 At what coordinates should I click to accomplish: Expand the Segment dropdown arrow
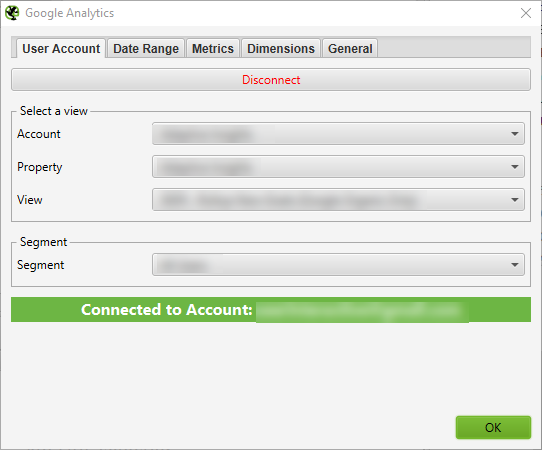[515, 265]
